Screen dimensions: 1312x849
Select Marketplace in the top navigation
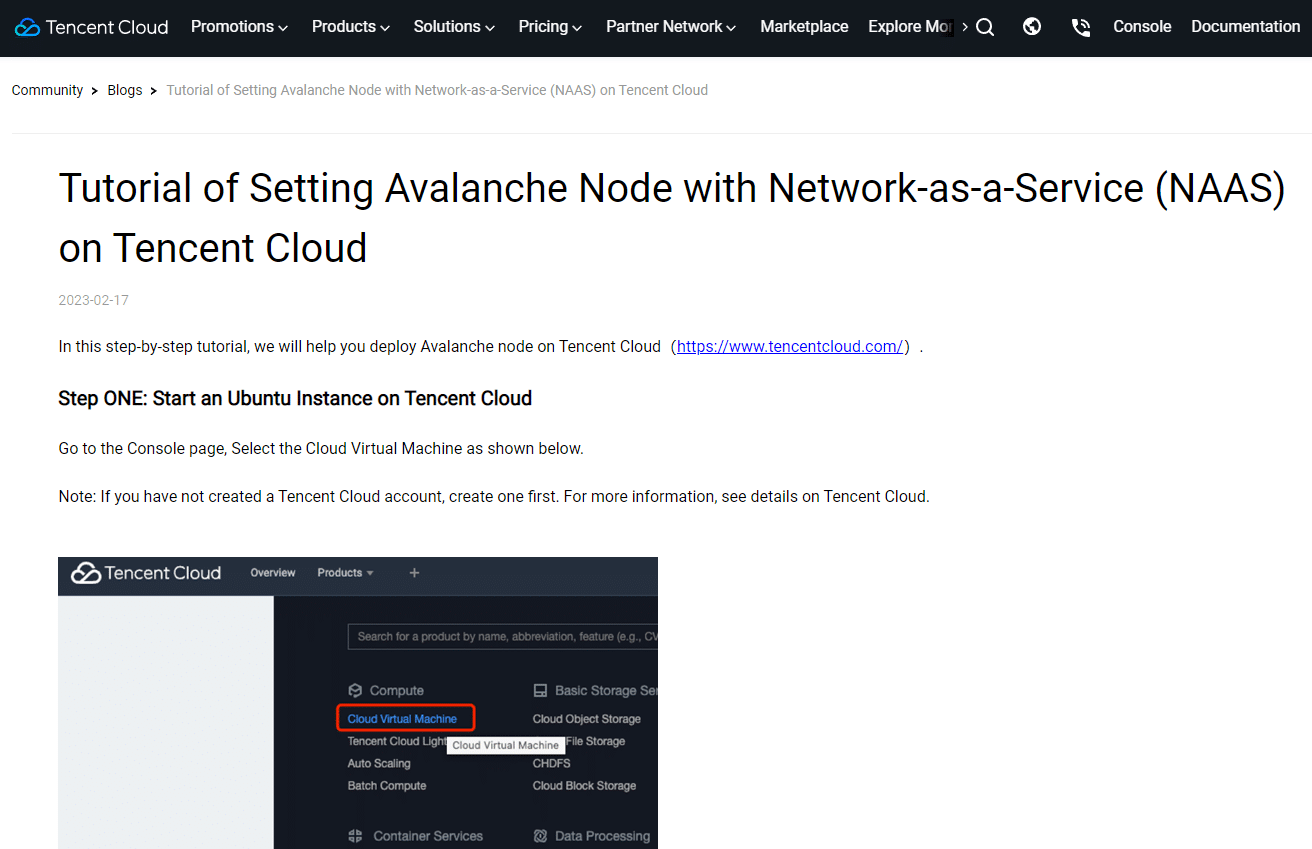coord(804,27)
